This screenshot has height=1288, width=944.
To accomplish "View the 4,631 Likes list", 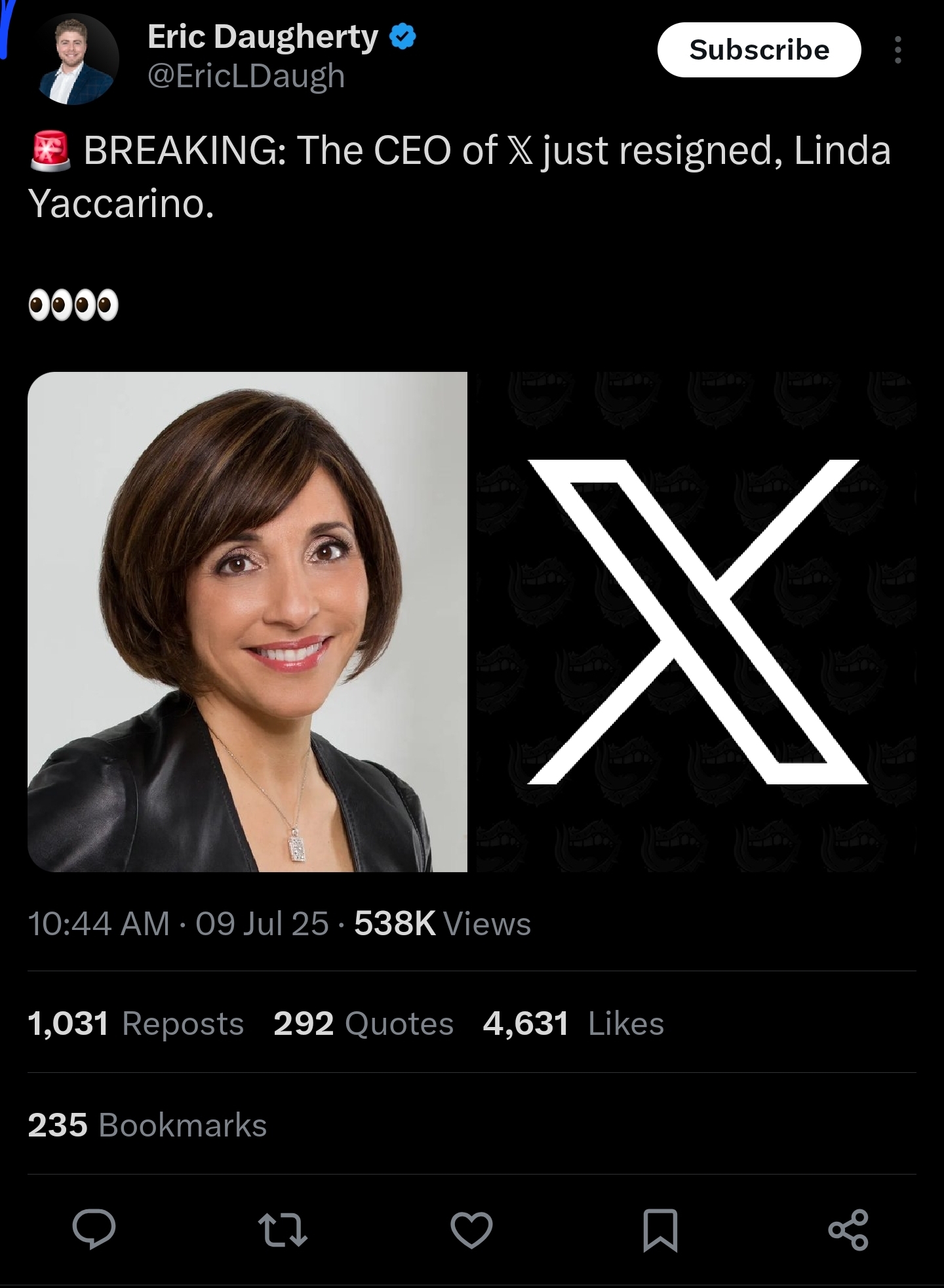I will 574,1023.
